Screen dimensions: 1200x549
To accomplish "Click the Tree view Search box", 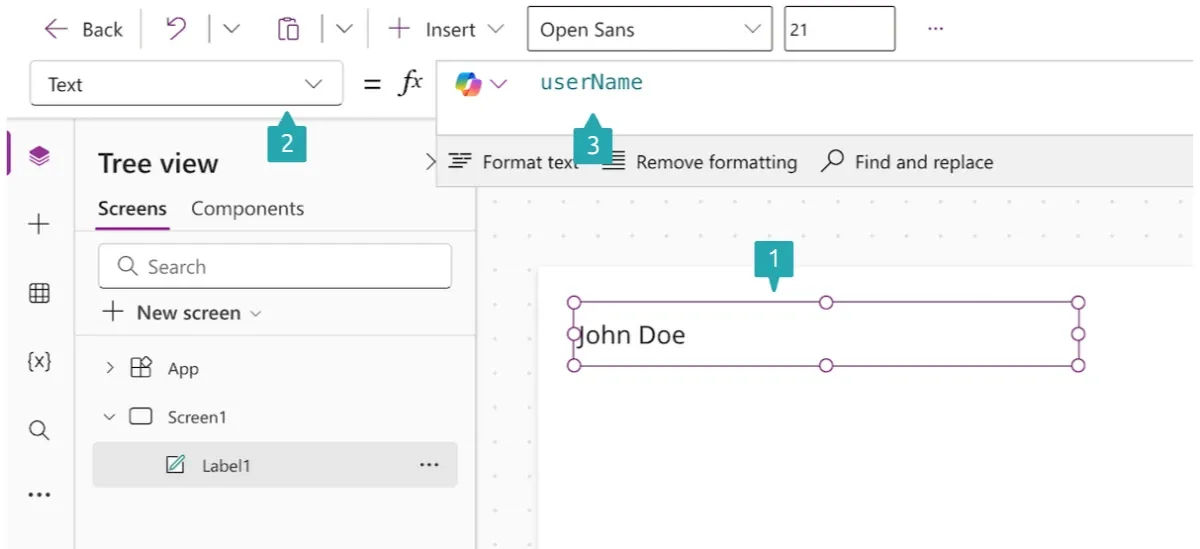I will 275,267.
